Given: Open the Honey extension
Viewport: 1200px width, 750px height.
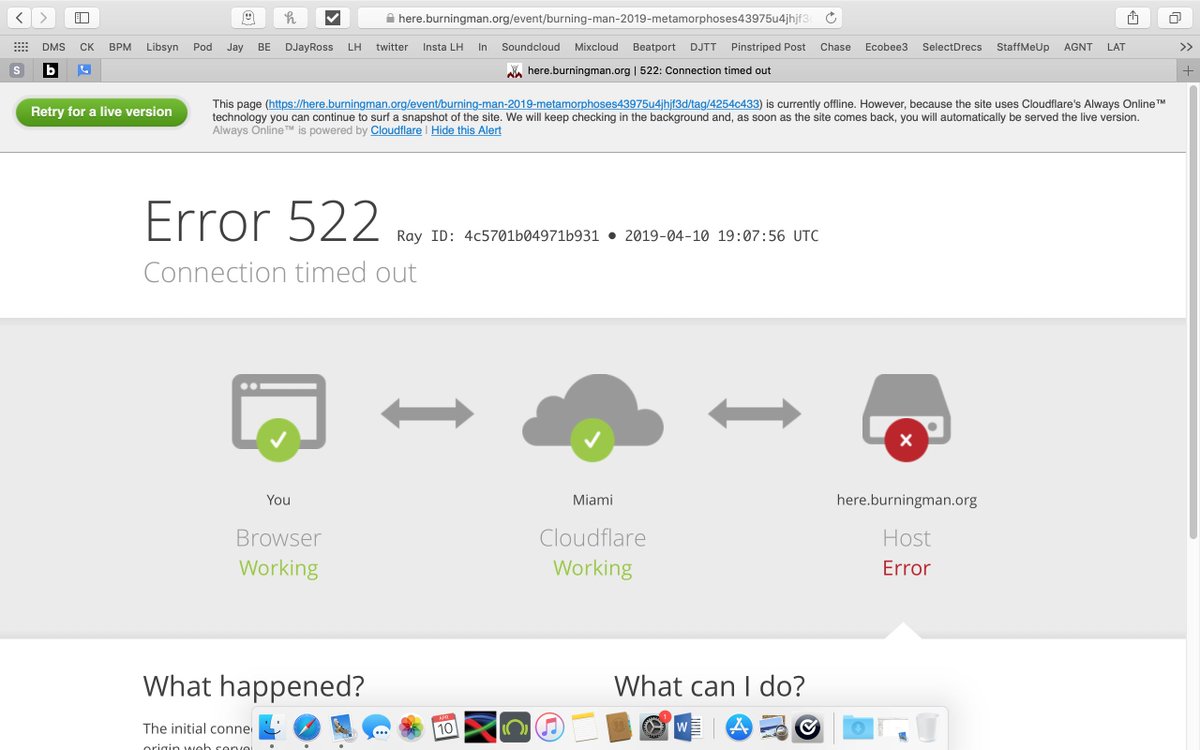Looking at the screenshot, I should 290,17.
